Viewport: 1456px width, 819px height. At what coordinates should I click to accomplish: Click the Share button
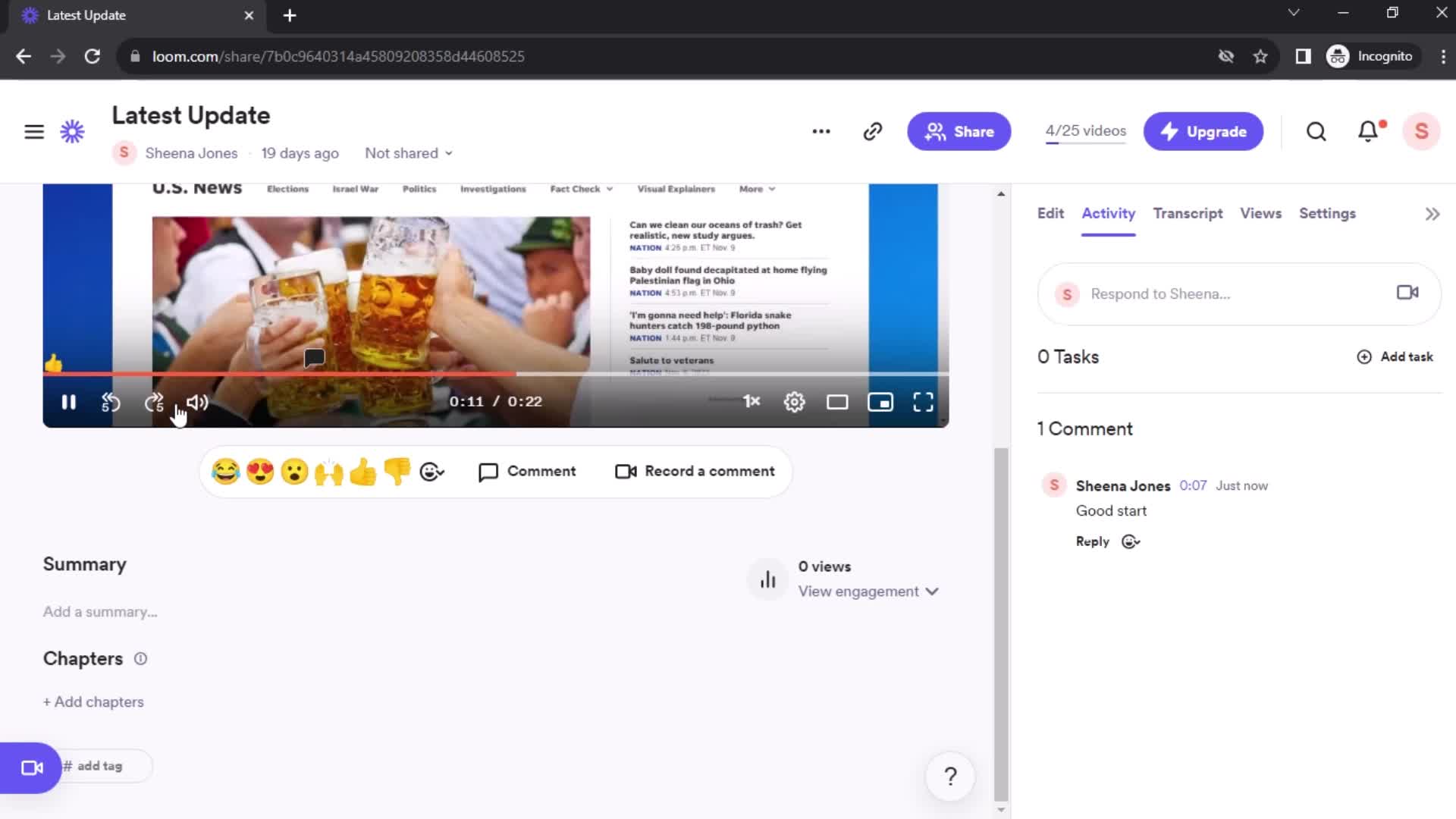(x=957, y=131)
